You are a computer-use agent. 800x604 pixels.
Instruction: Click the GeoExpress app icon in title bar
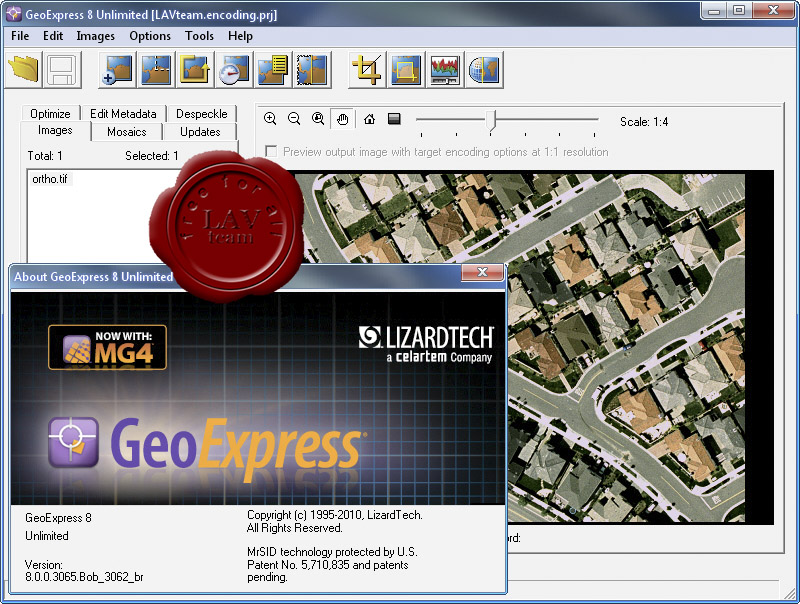point(13,14)
